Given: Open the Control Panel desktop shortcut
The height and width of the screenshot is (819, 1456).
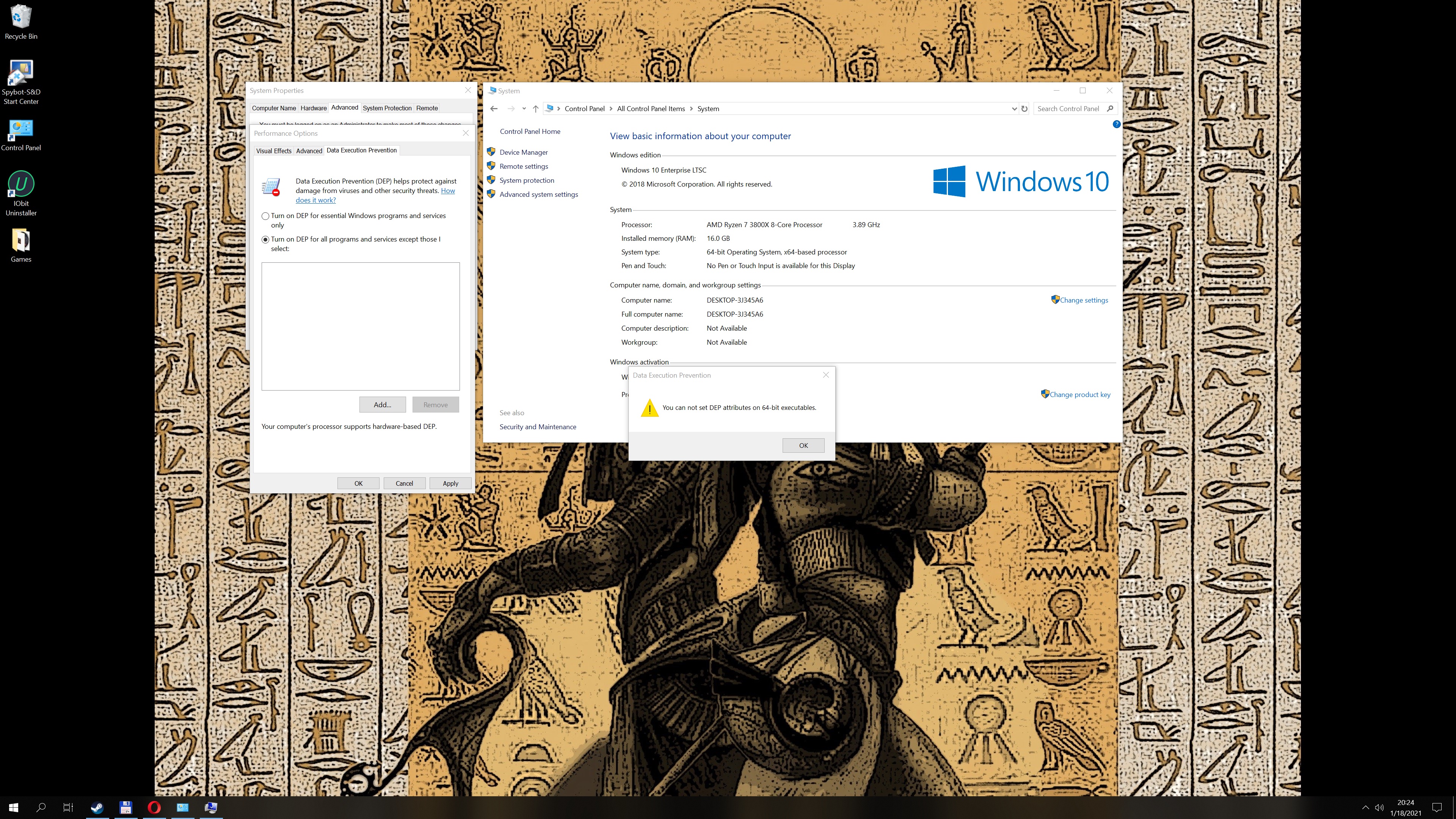Looking at the screenshot, I should [21, 136].
